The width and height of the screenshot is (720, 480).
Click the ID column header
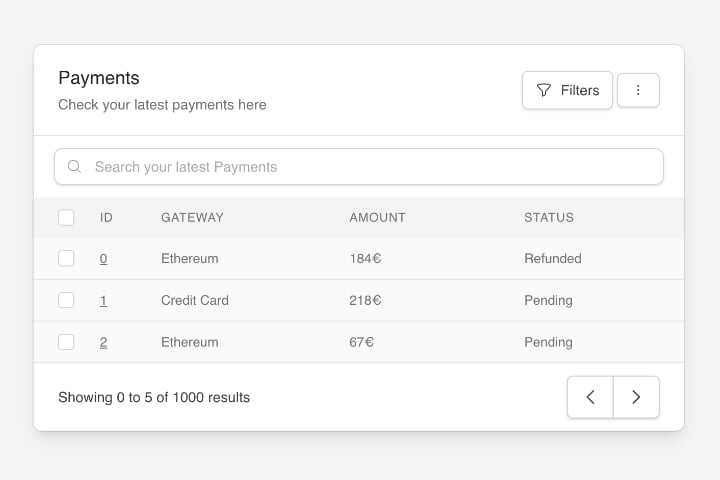point(106,217)
